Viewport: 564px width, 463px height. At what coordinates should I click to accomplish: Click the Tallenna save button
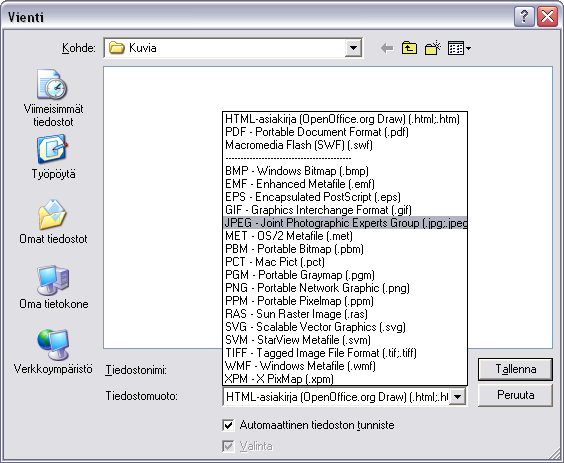515,369
